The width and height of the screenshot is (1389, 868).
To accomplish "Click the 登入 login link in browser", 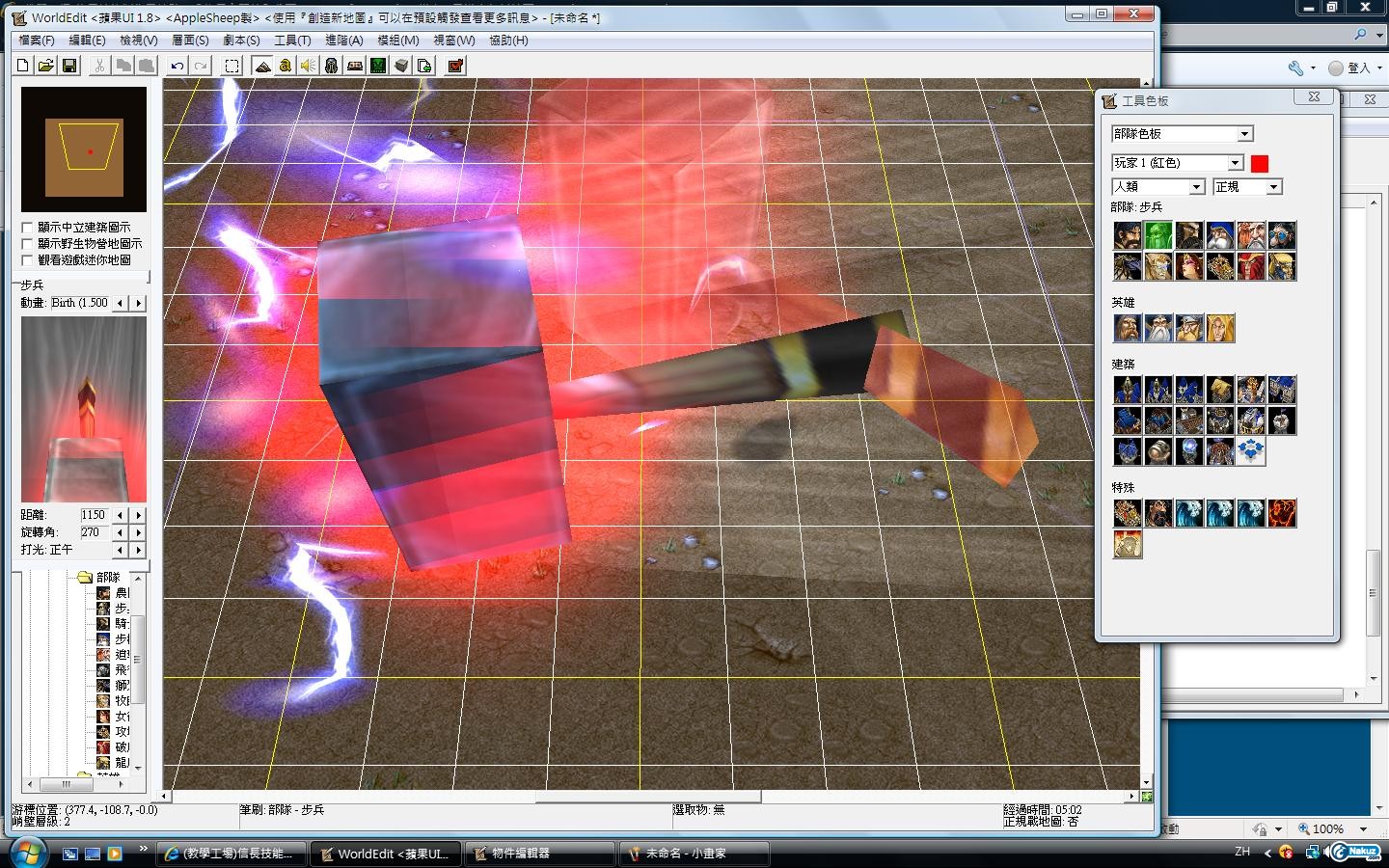I will pyautogui.click(x=1359, y=68).
